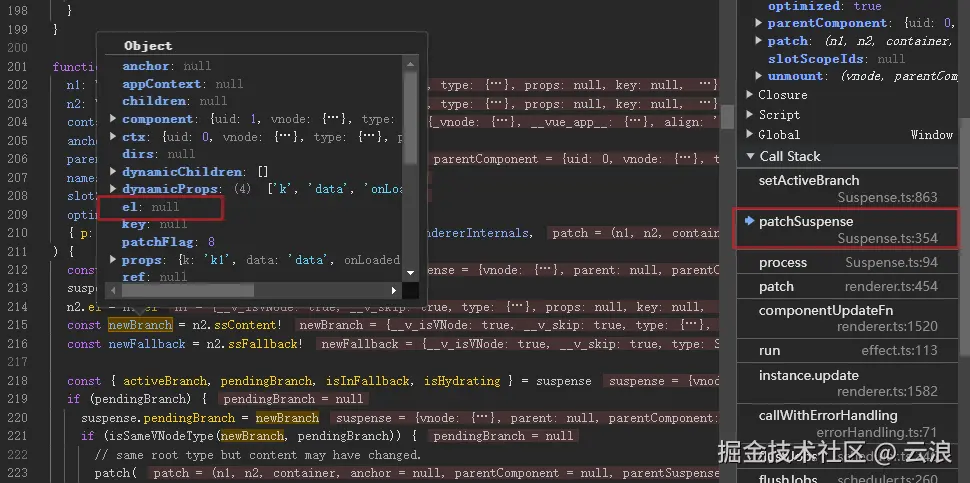
Task: Select componentUpdateFn call stack frame
Action: coord(848,318)
